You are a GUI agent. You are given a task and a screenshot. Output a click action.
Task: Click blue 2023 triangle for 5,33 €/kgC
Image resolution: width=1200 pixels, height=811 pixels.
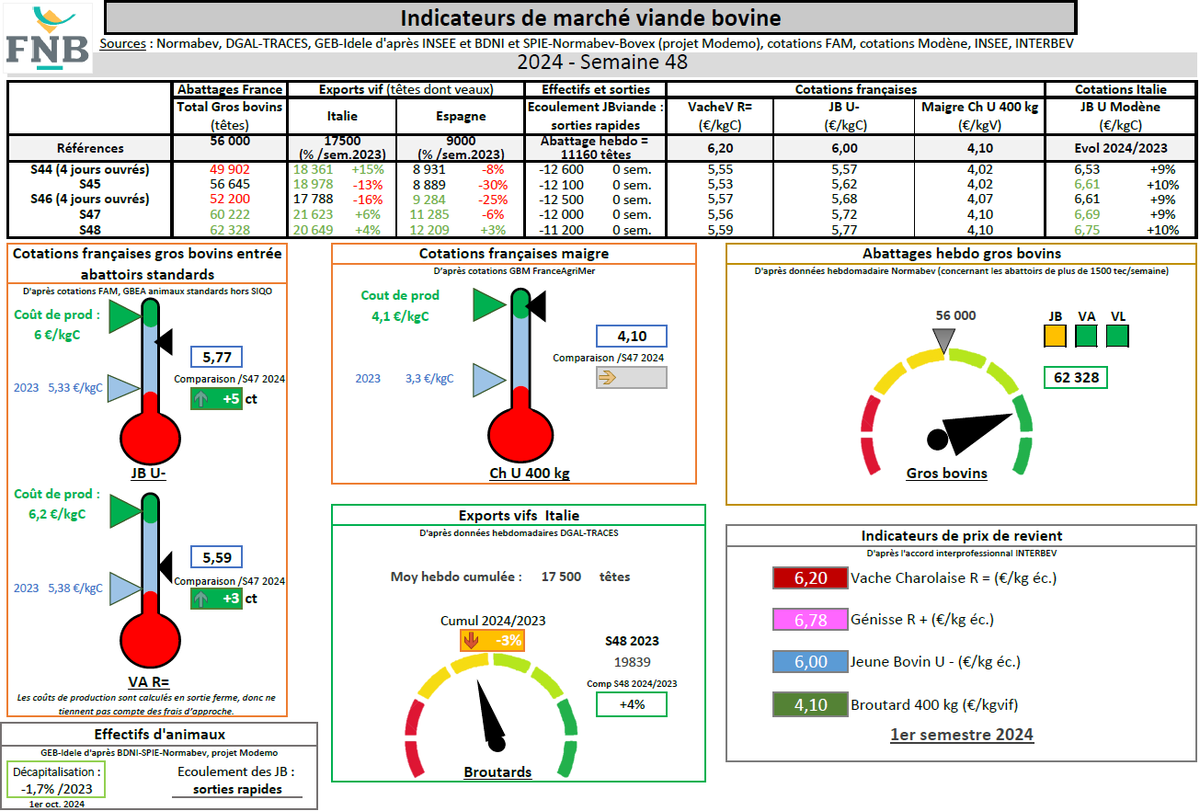click(x=123, y=387)
